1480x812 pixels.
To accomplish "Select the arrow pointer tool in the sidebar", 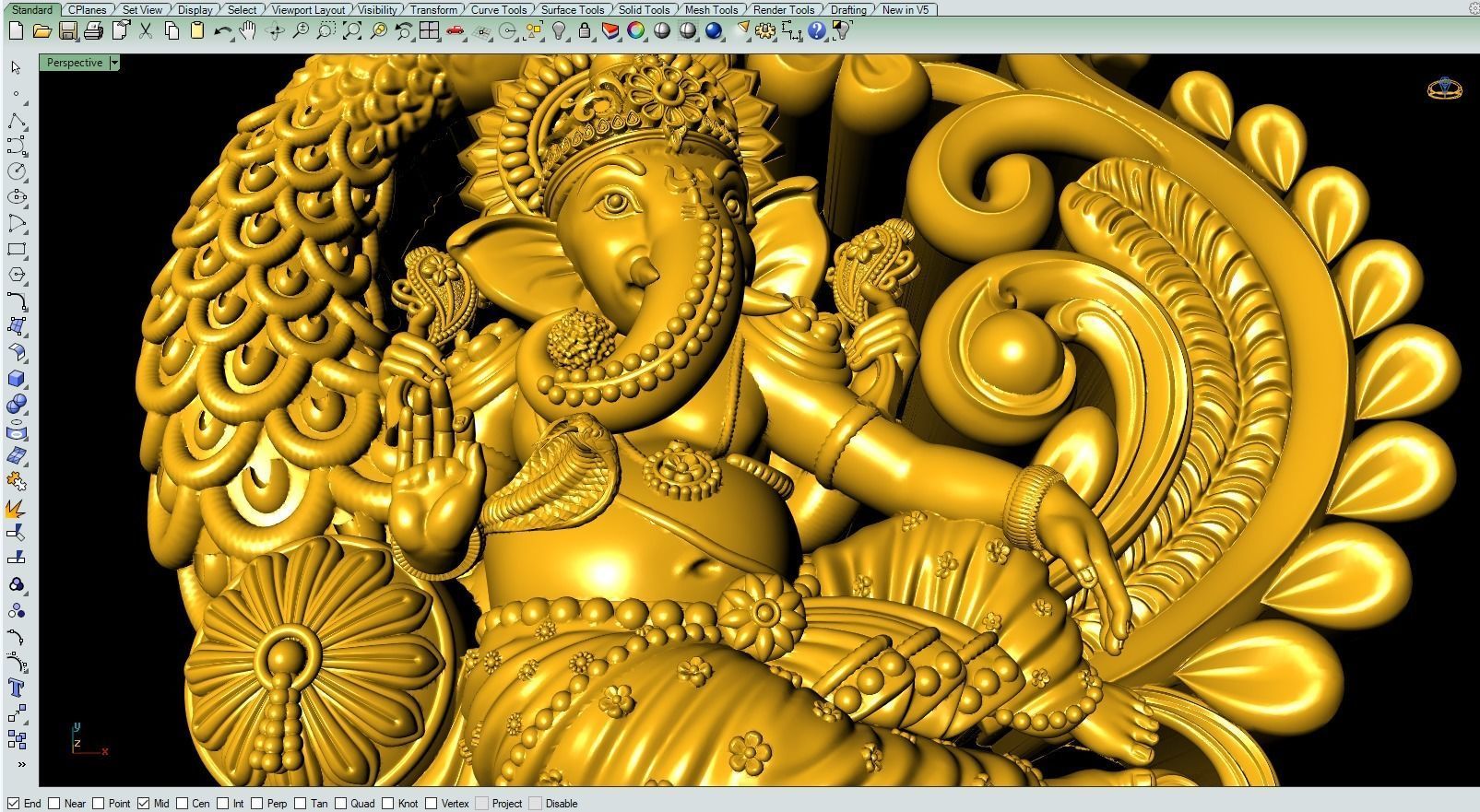I will (x=16, y=67).
